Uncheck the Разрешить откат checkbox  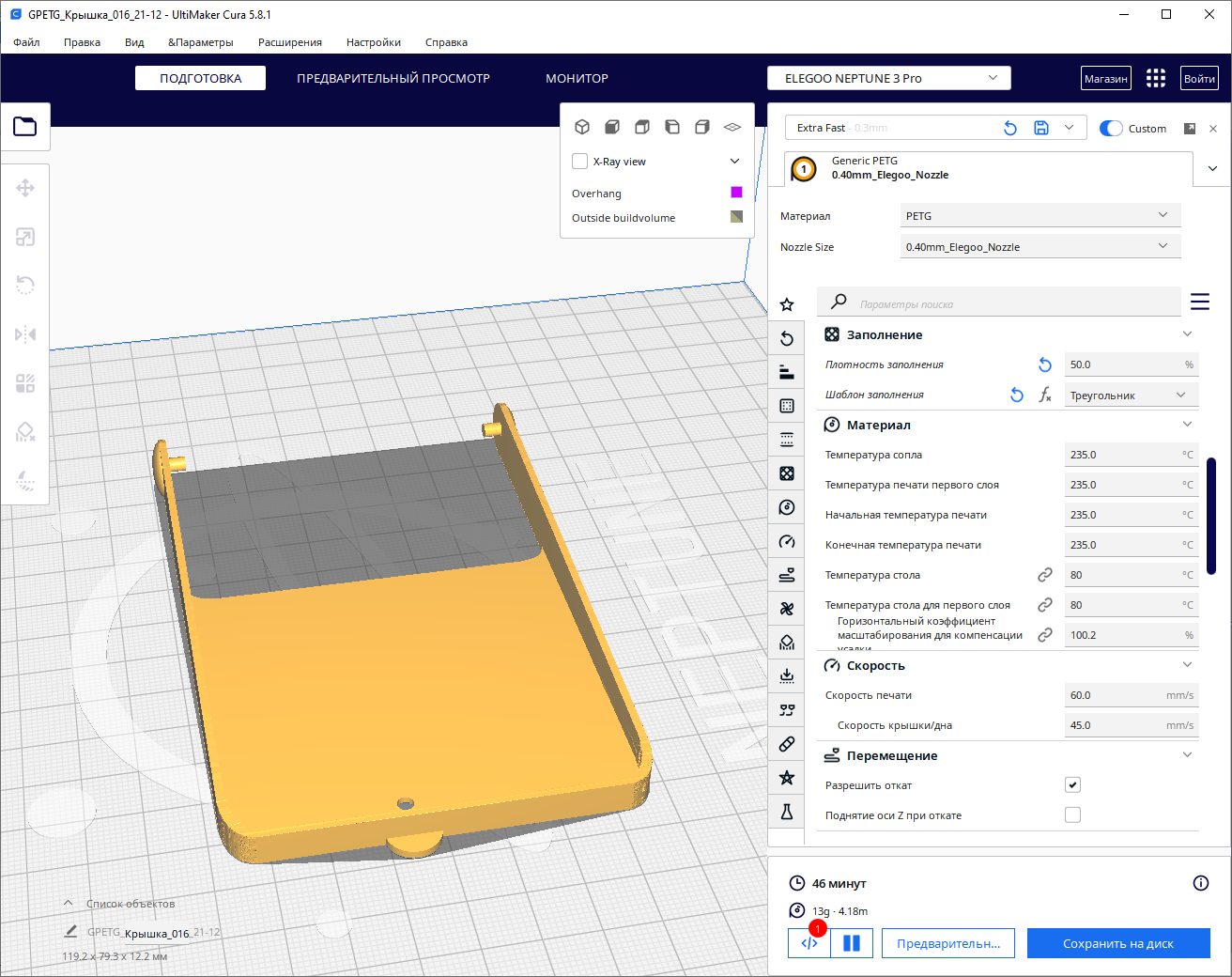(x=1072, y=785)
